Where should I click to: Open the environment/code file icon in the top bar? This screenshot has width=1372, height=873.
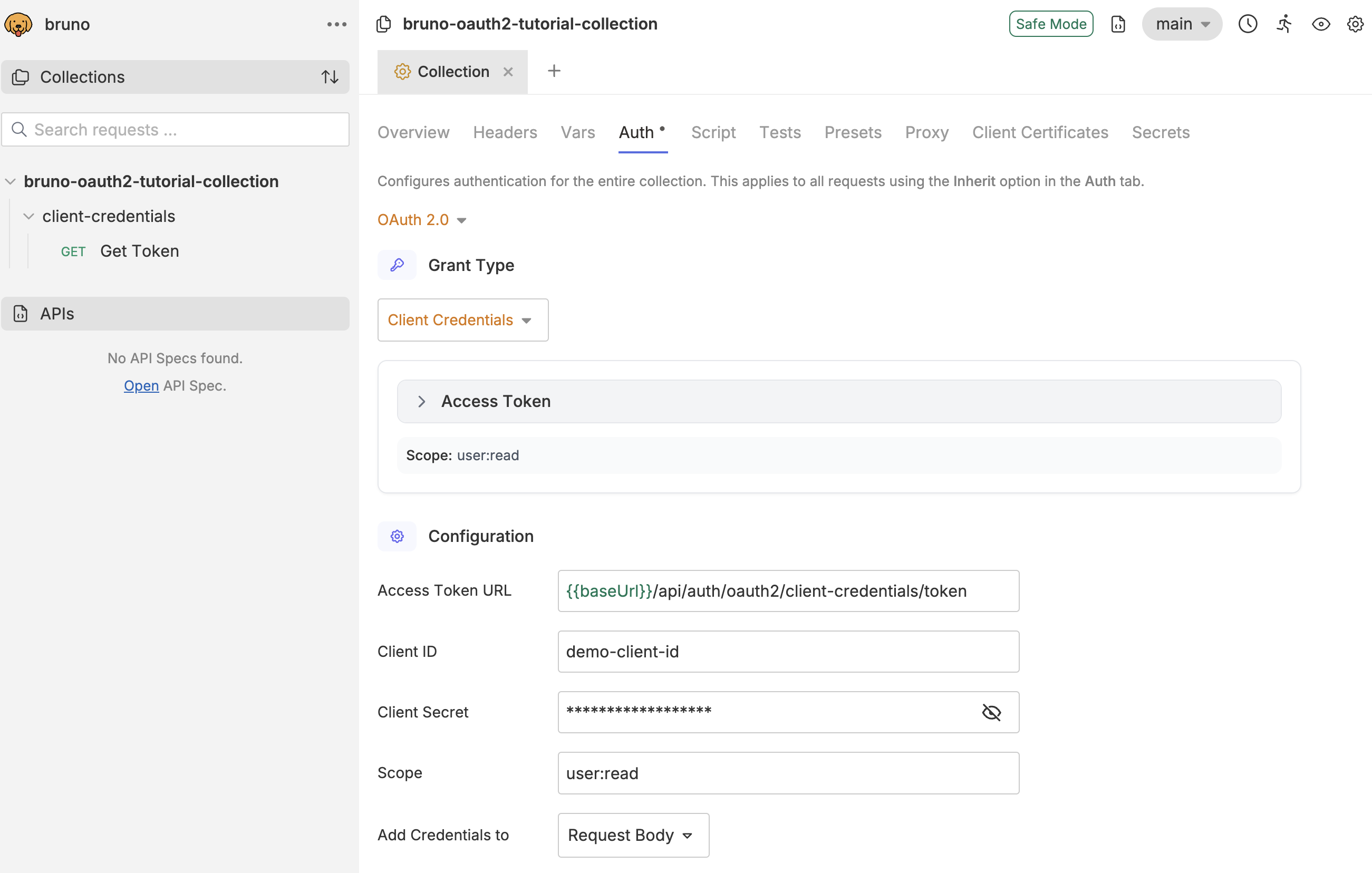(x=1118, y=24)
